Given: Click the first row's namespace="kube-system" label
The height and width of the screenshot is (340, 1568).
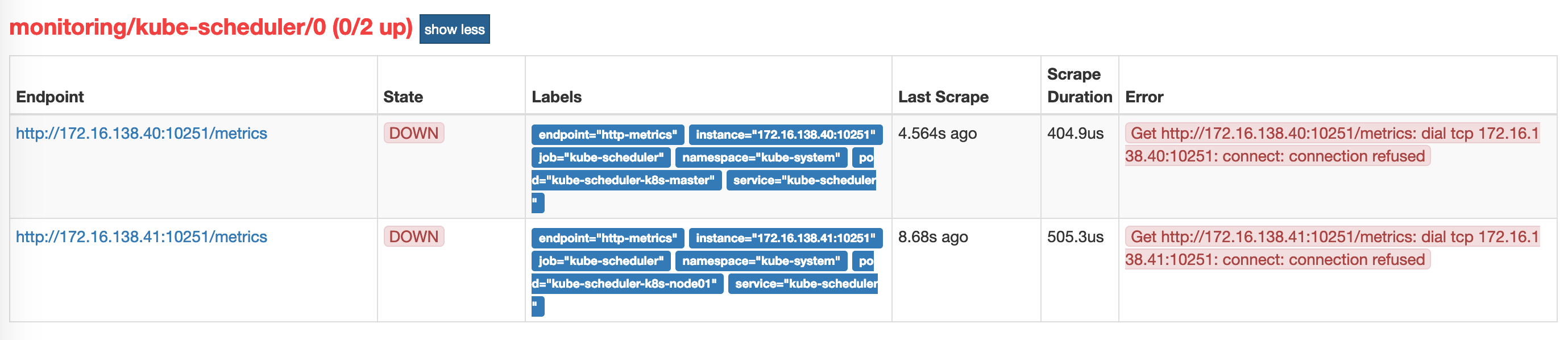Looking at the screenshot, I should click(761, 157).
